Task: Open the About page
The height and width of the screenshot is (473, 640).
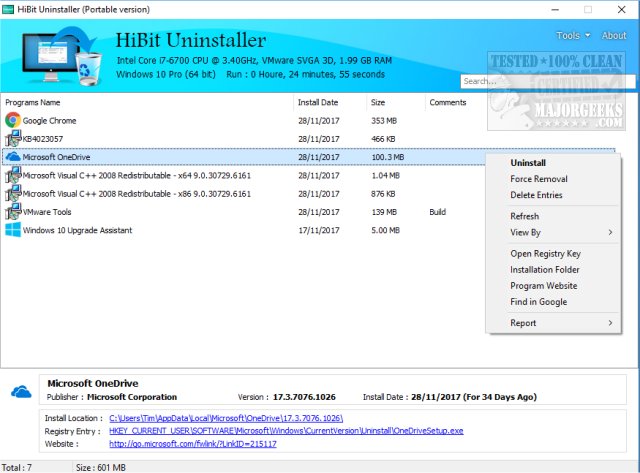Action: (613, 36)
